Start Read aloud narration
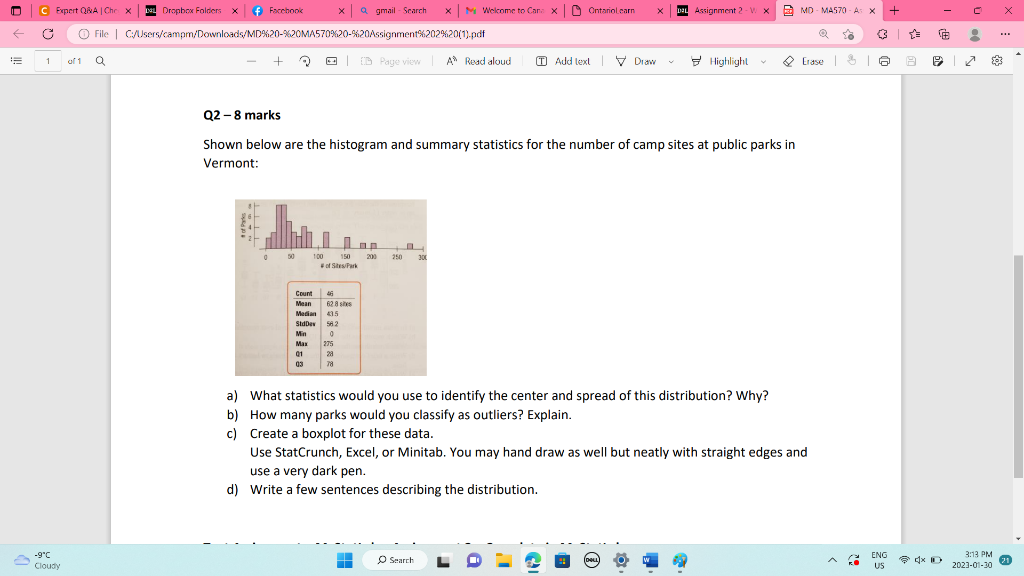 tap(478, 61)
